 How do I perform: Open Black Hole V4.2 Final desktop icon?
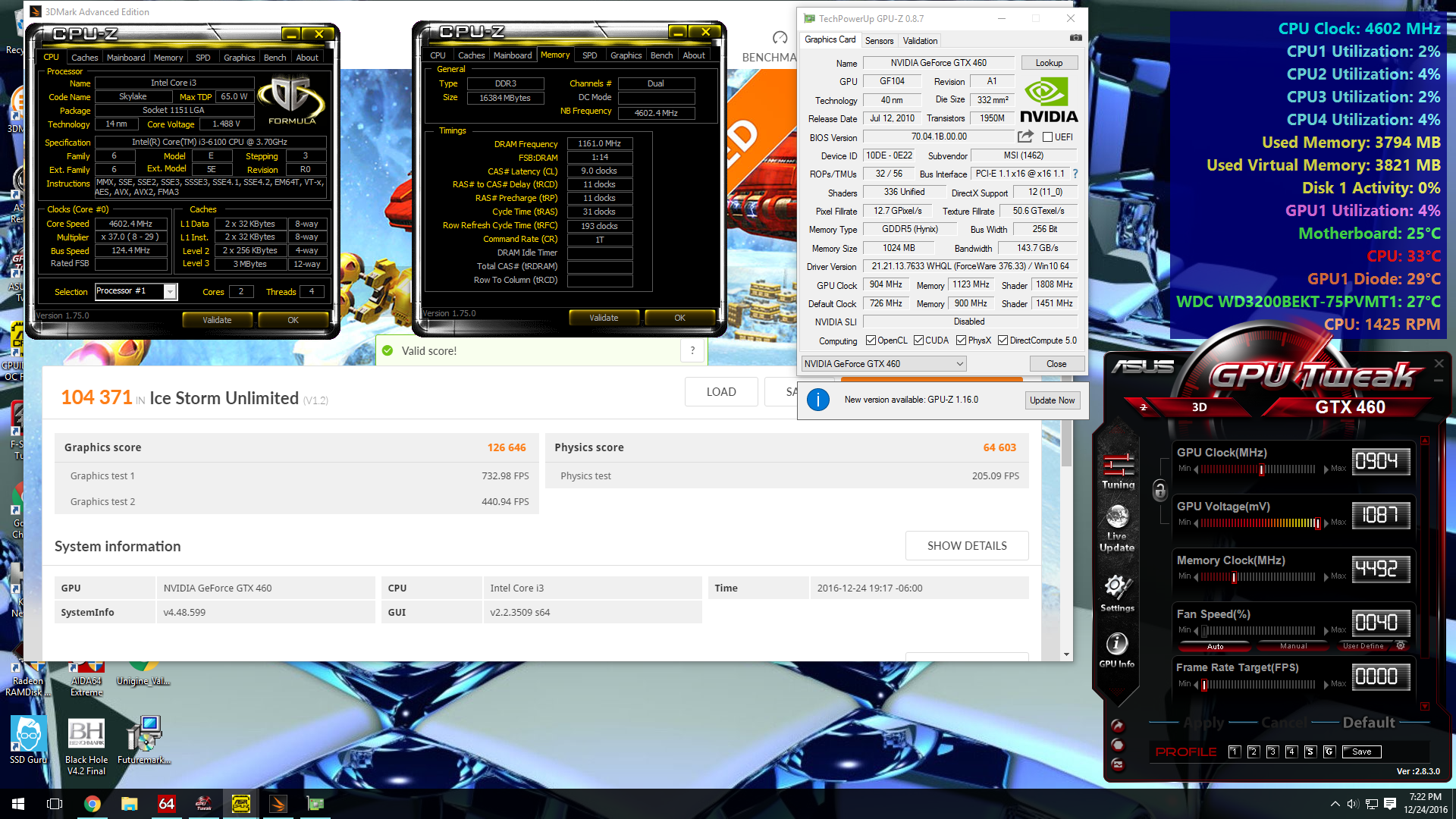86,745
